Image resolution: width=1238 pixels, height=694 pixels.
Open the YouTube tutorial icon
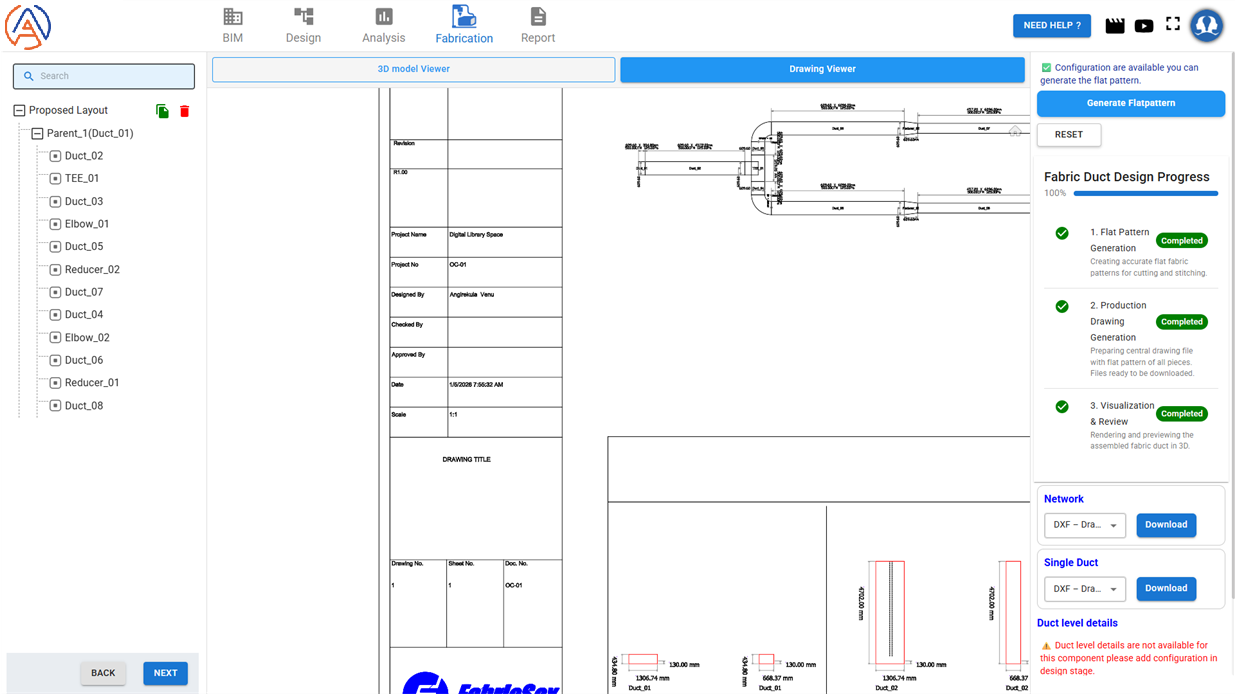pyautogui.click(x=1144, y=26)
